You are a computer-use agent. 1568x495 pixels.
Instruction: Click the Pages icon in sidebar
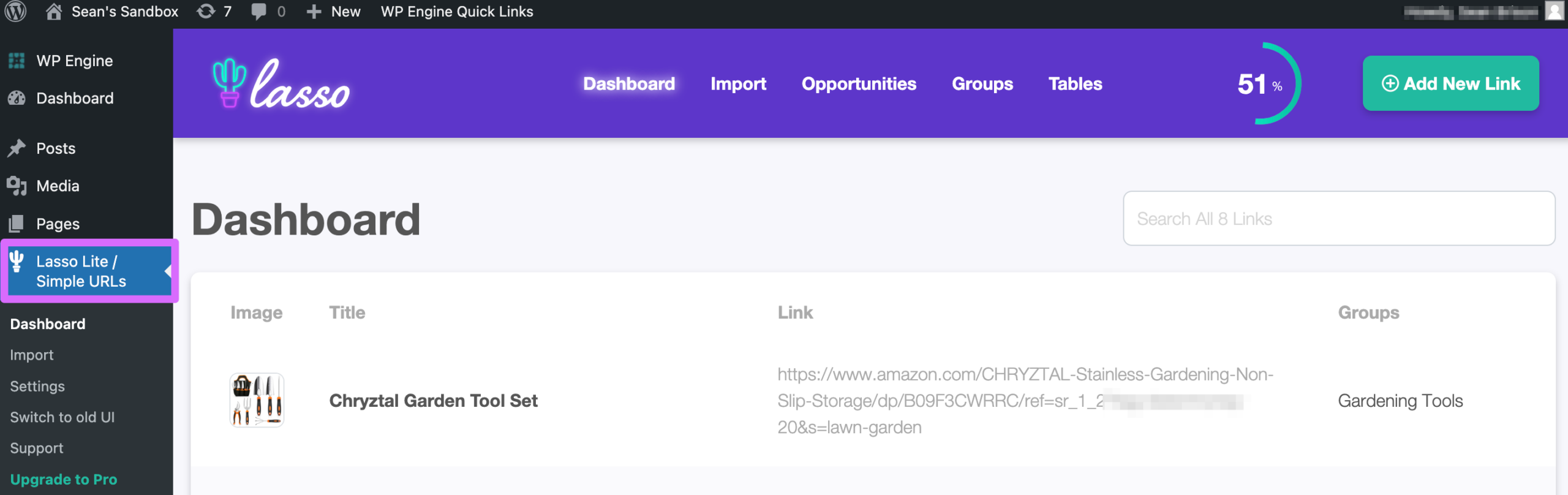pyautogui.click(x=17, y=224)
